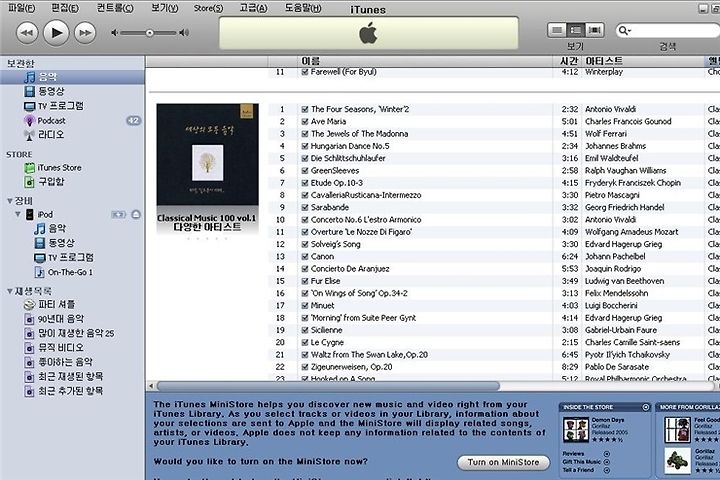Open 90년대 음악 smart playlist
This screenshot has height=480, width=720.
tap(61, 319)
